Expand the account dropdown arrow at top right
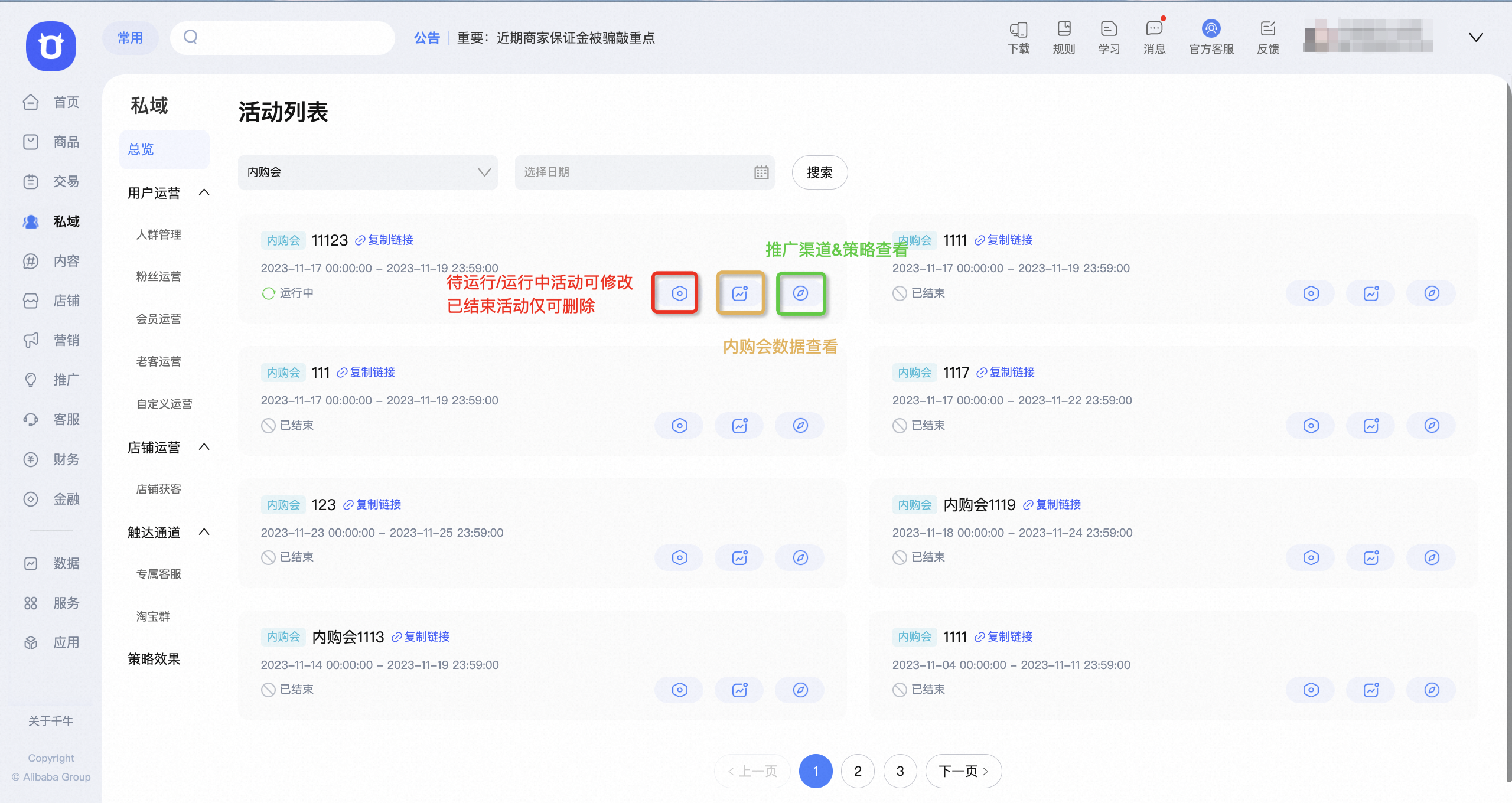Image resolution: width=1512 pixels, height=803 pixels. pyautogui.click(x=1476, y=38)
